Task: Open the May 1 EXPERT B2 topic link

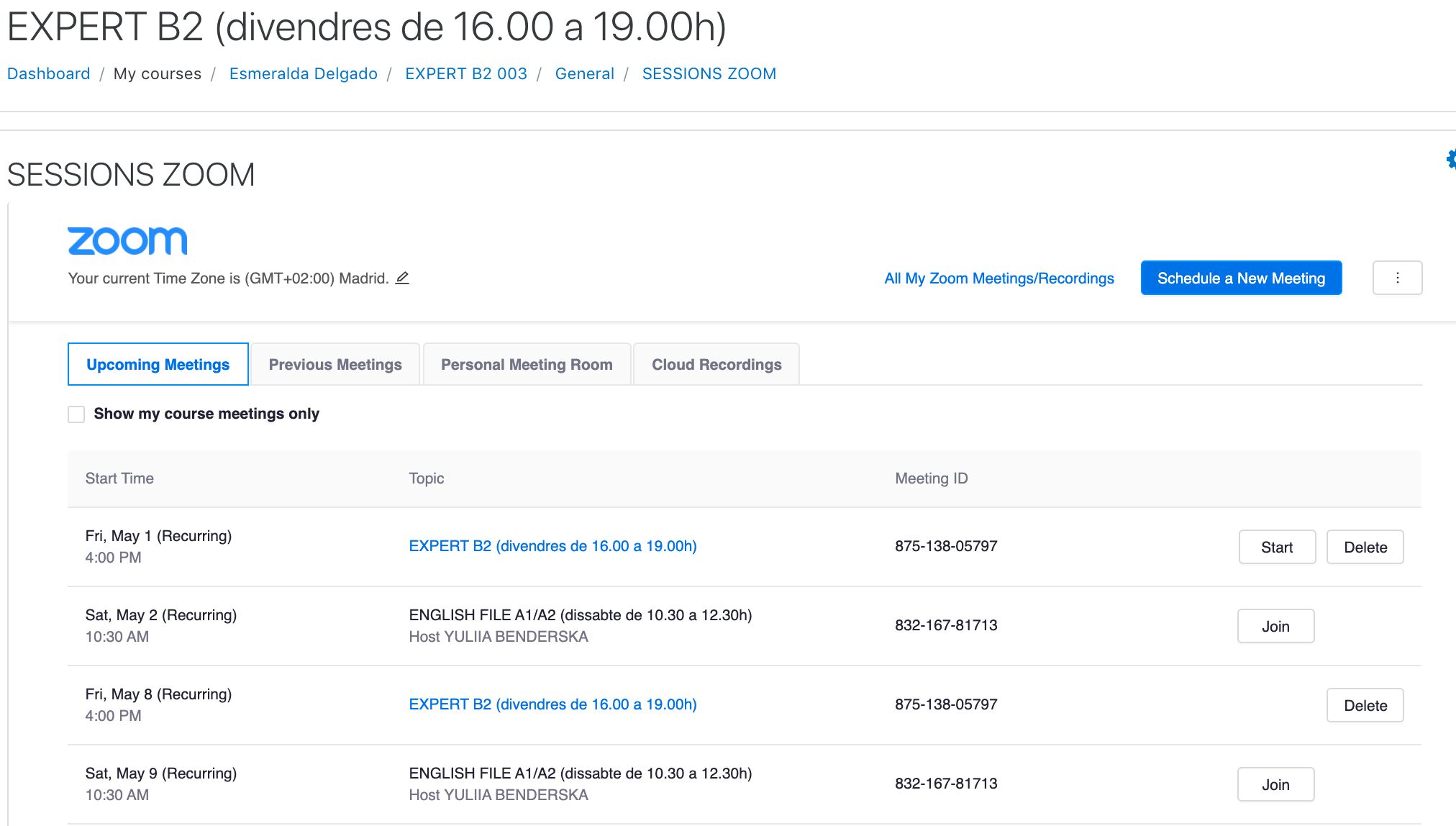Action: pos(552,546)
